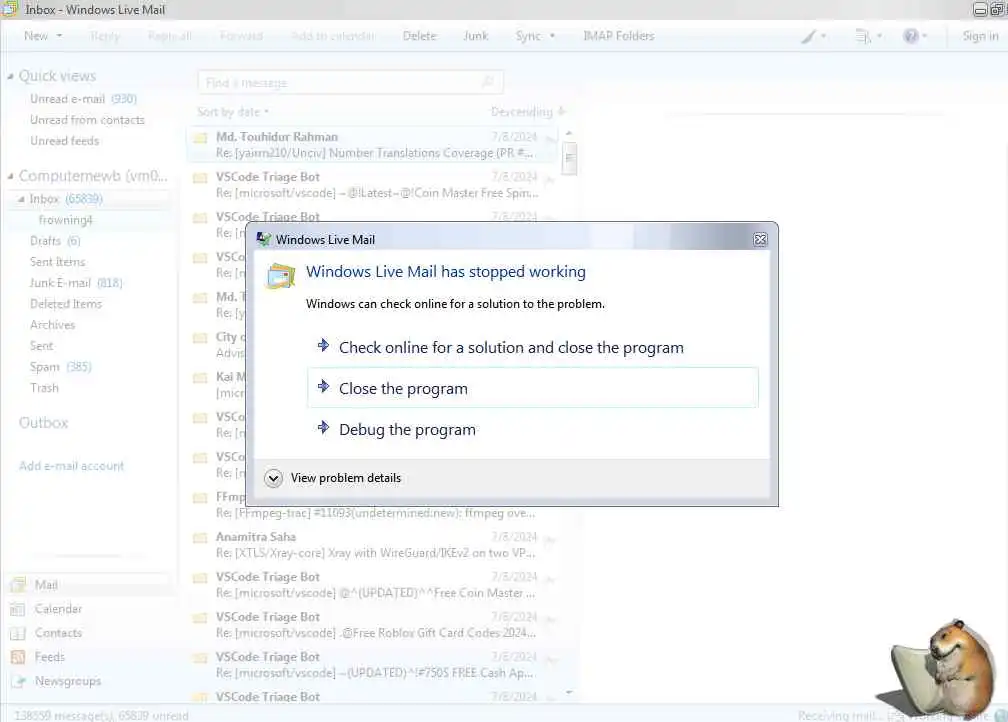Open the Help question mark icon
1008x722 pixels.
click(911, 36)
